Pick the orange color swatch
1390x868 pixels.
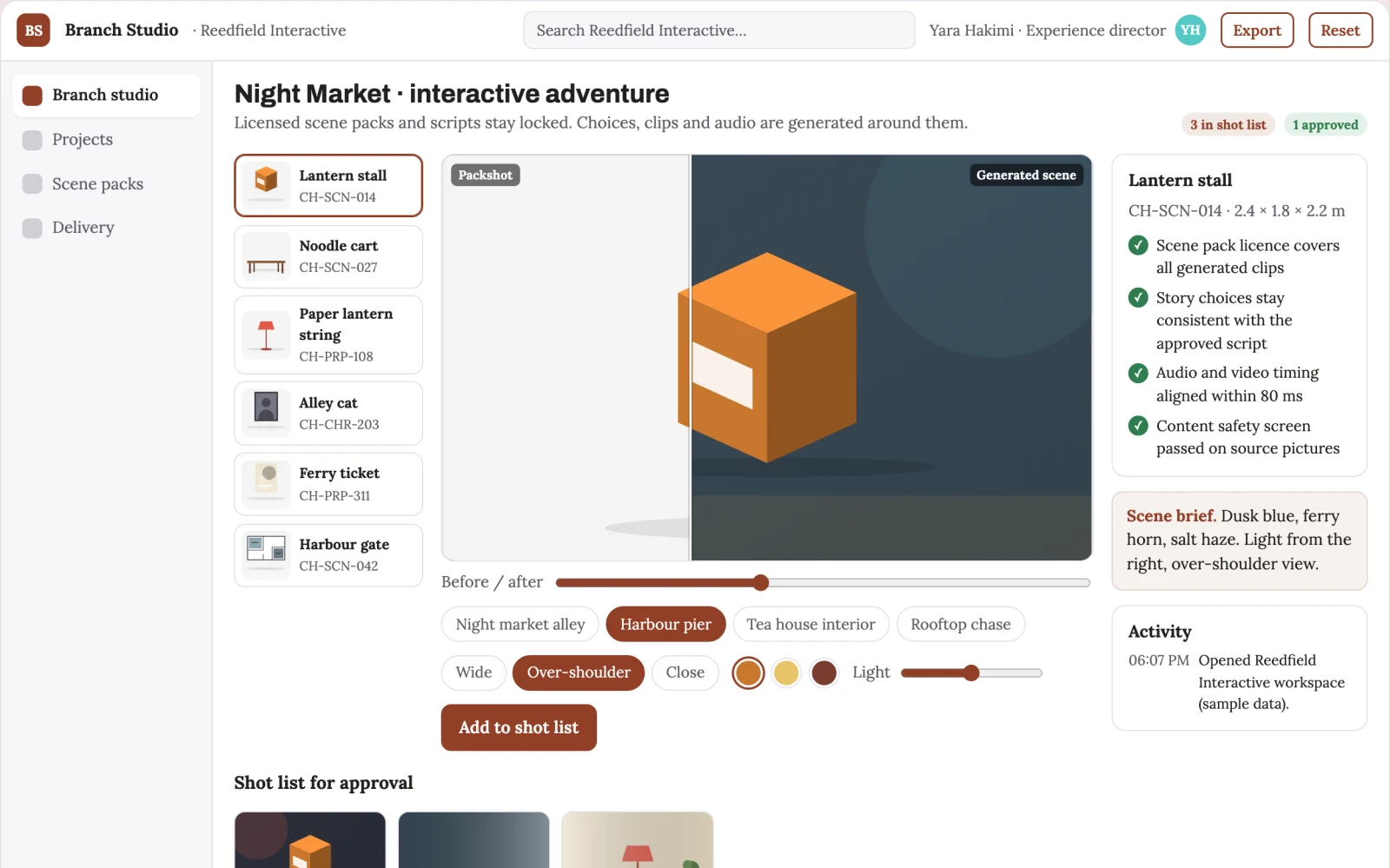[x=748, y=673]
